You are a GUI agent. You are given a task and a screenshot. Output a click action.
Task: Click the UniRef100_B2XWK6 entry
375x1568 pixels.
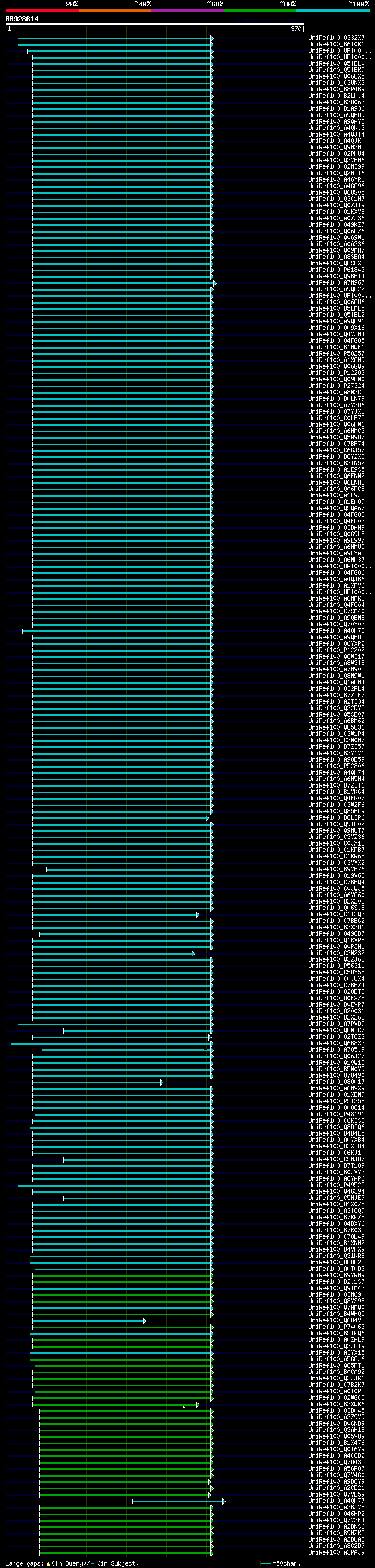click(x=337, y=1405)
